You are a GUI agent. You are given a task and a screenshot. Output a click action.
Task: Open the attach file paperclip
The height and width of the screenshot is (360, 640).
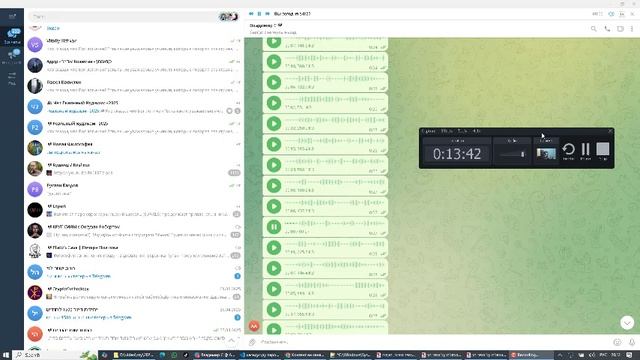(252, 342)
